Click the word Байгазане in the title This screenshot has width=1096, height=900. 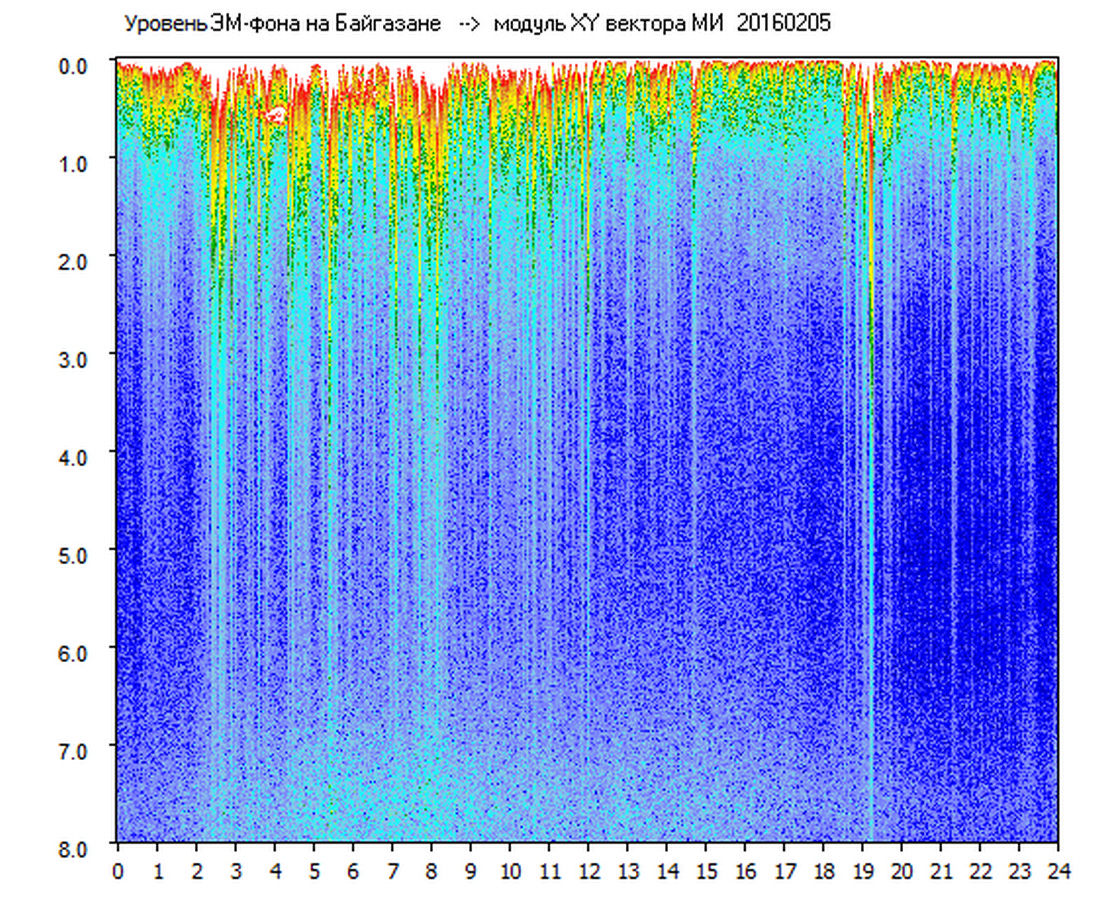point(389,24)
